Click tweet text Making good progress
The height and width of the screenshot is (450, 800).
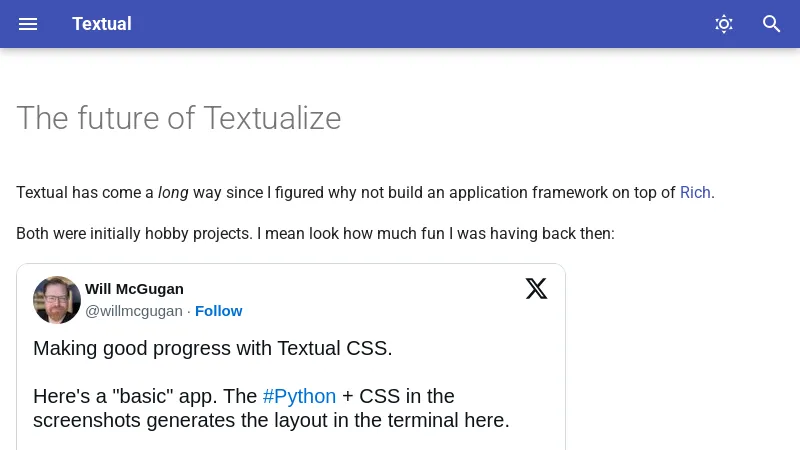pos(212,348)
